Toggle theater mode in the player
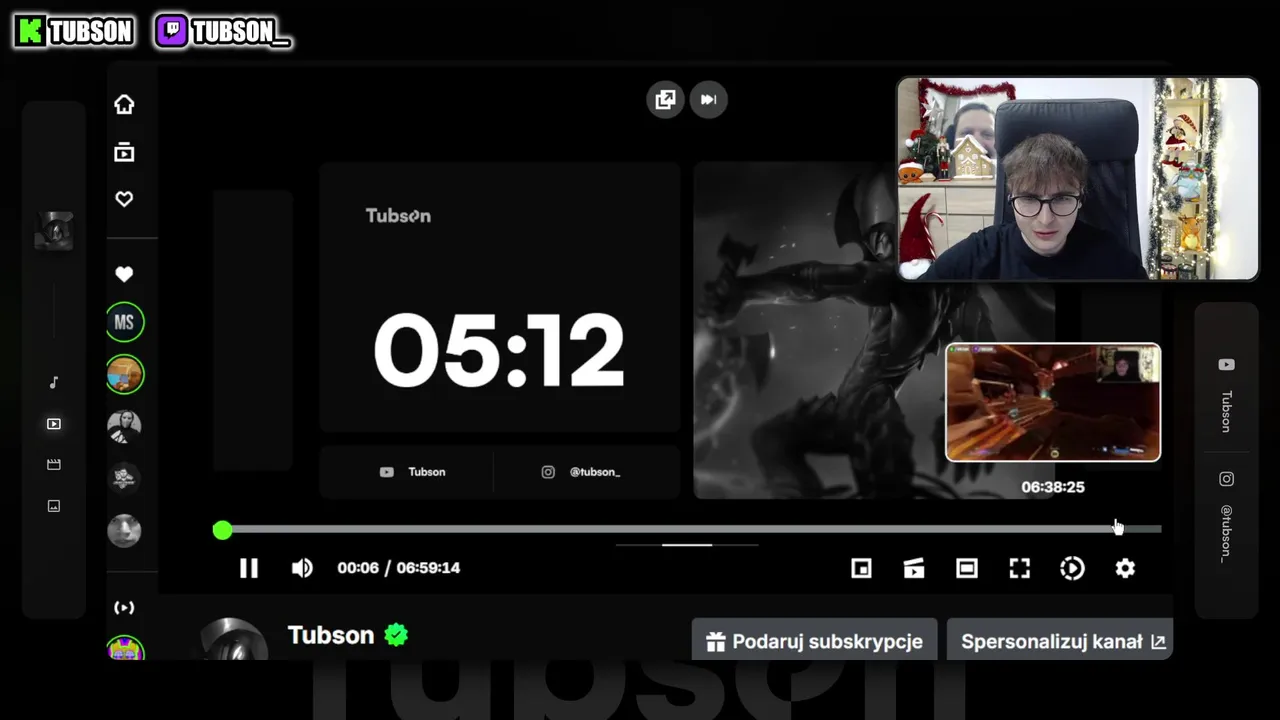Screen dimensions: 1280x720 point(967,568)
